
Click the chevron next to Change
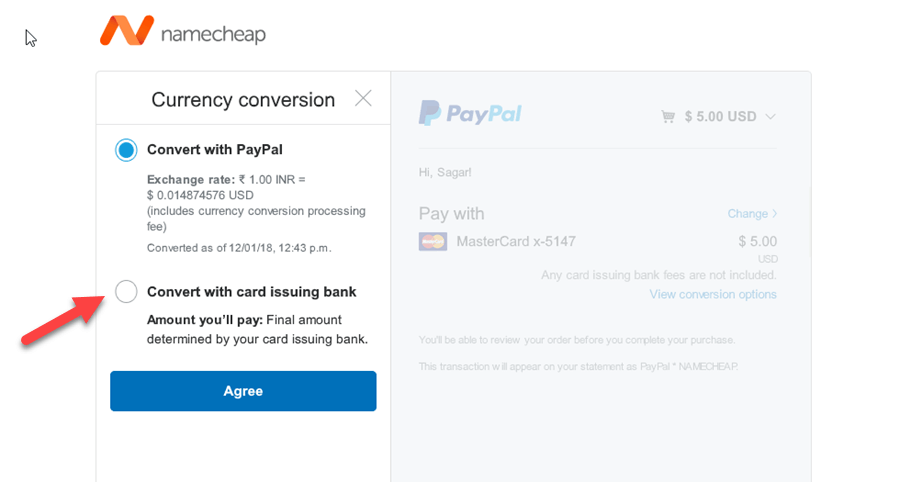774,213
